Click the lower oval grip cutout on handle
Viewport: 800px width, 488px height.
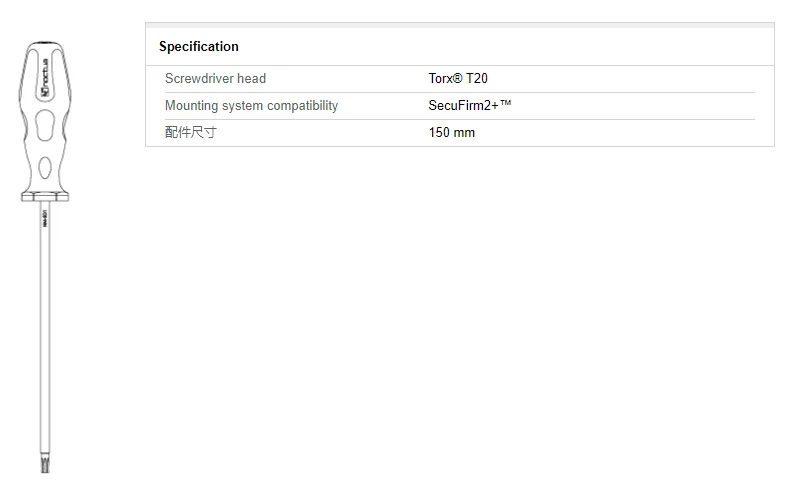(45, 167)
